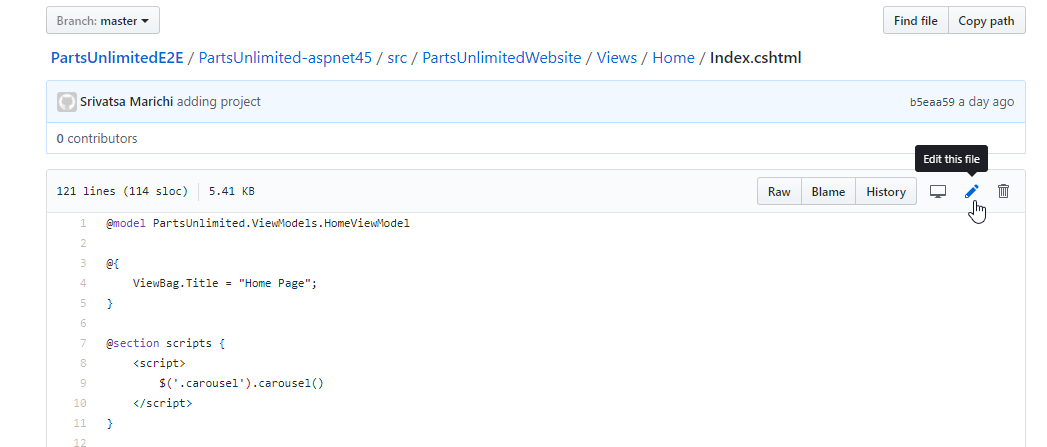Click 0 contributors text

[x=97, y=139]
